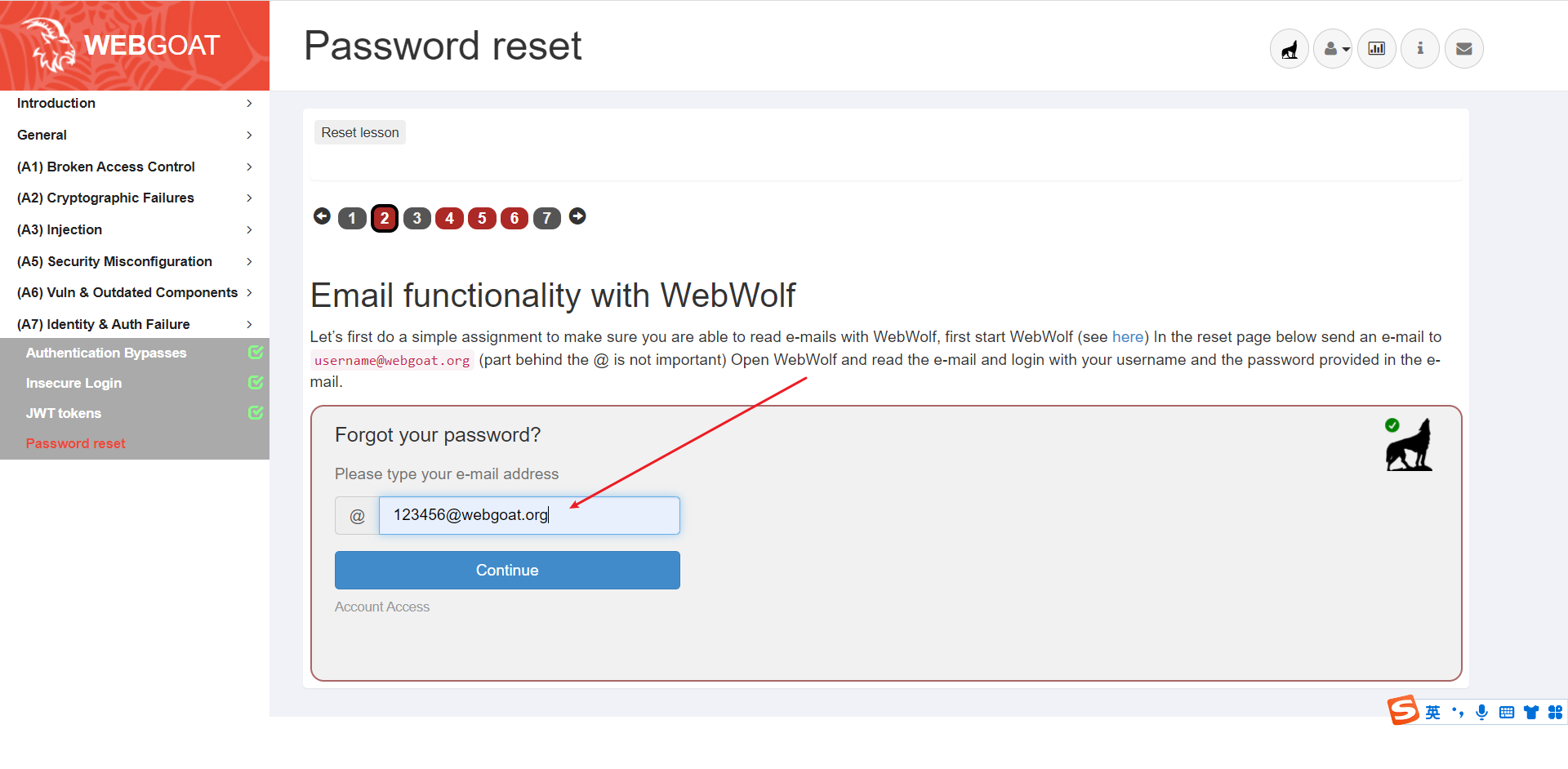Click completed check beside JWT tokens
Image resolution: width=1568 pixels, height=769 pixels.
256,412
